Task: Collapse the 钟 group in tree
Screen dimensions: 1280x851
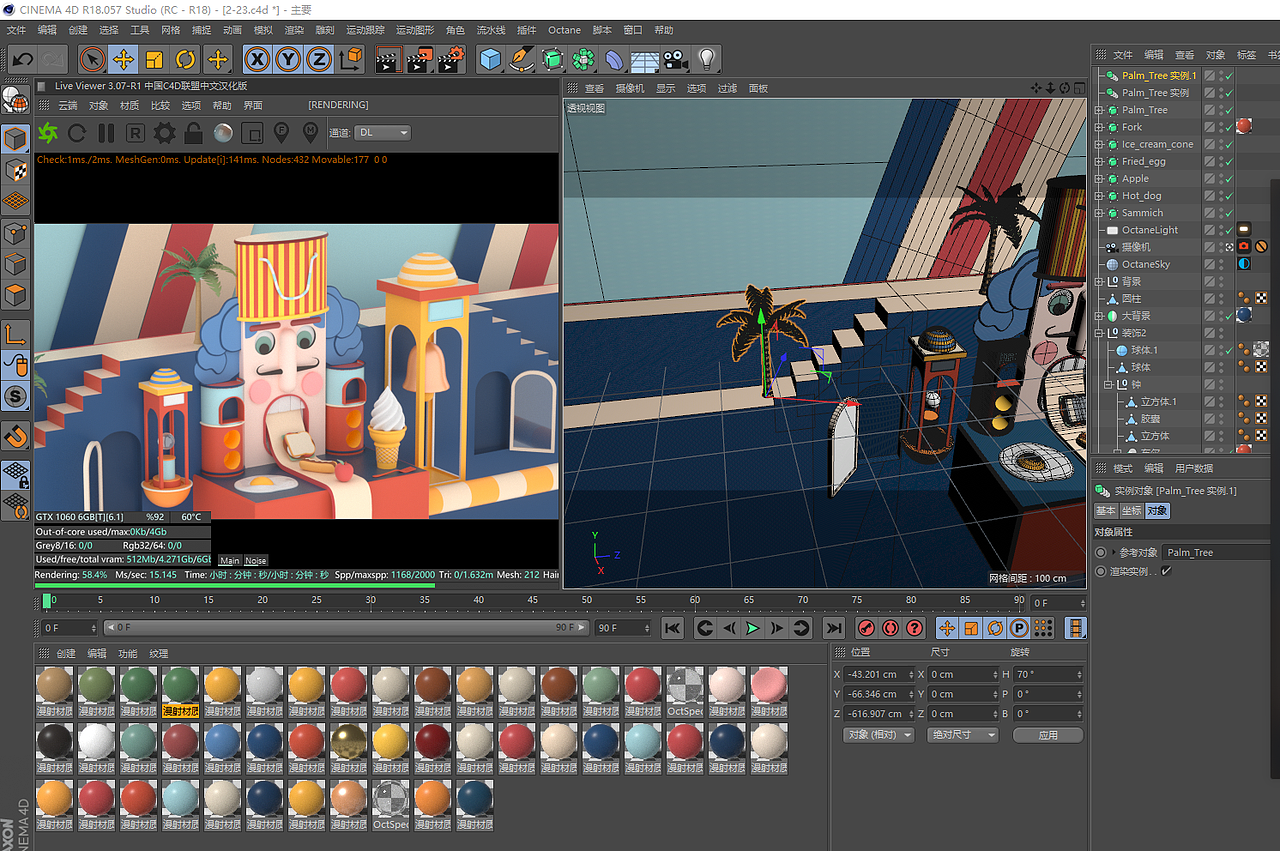Action: 1108,384
